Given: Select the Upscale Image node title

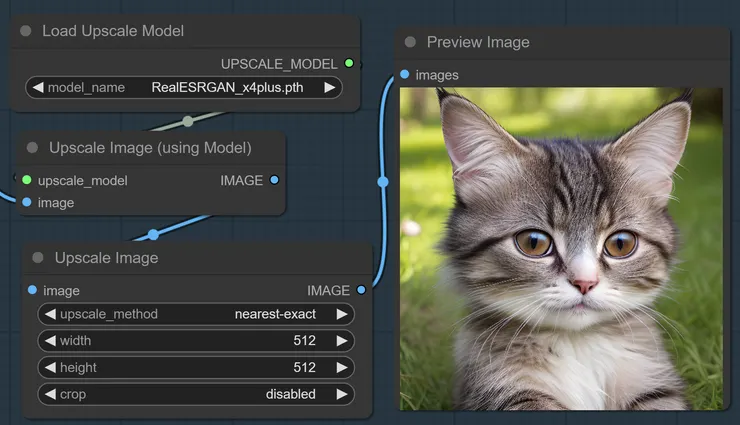Looking at the screenshot, I should (106, 258).
